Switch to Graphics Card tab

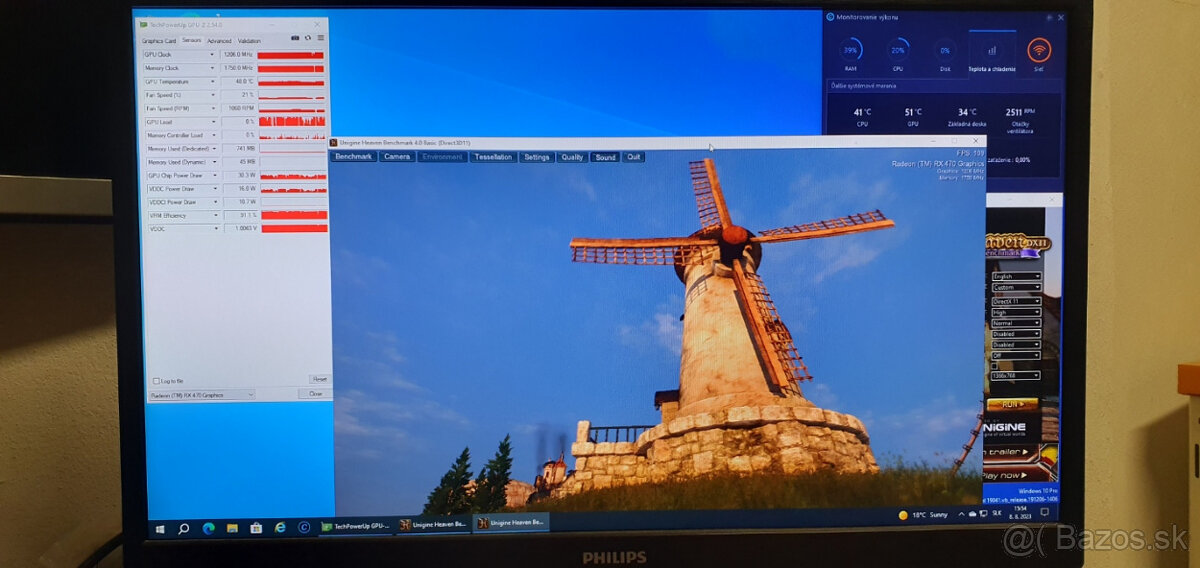158,41
